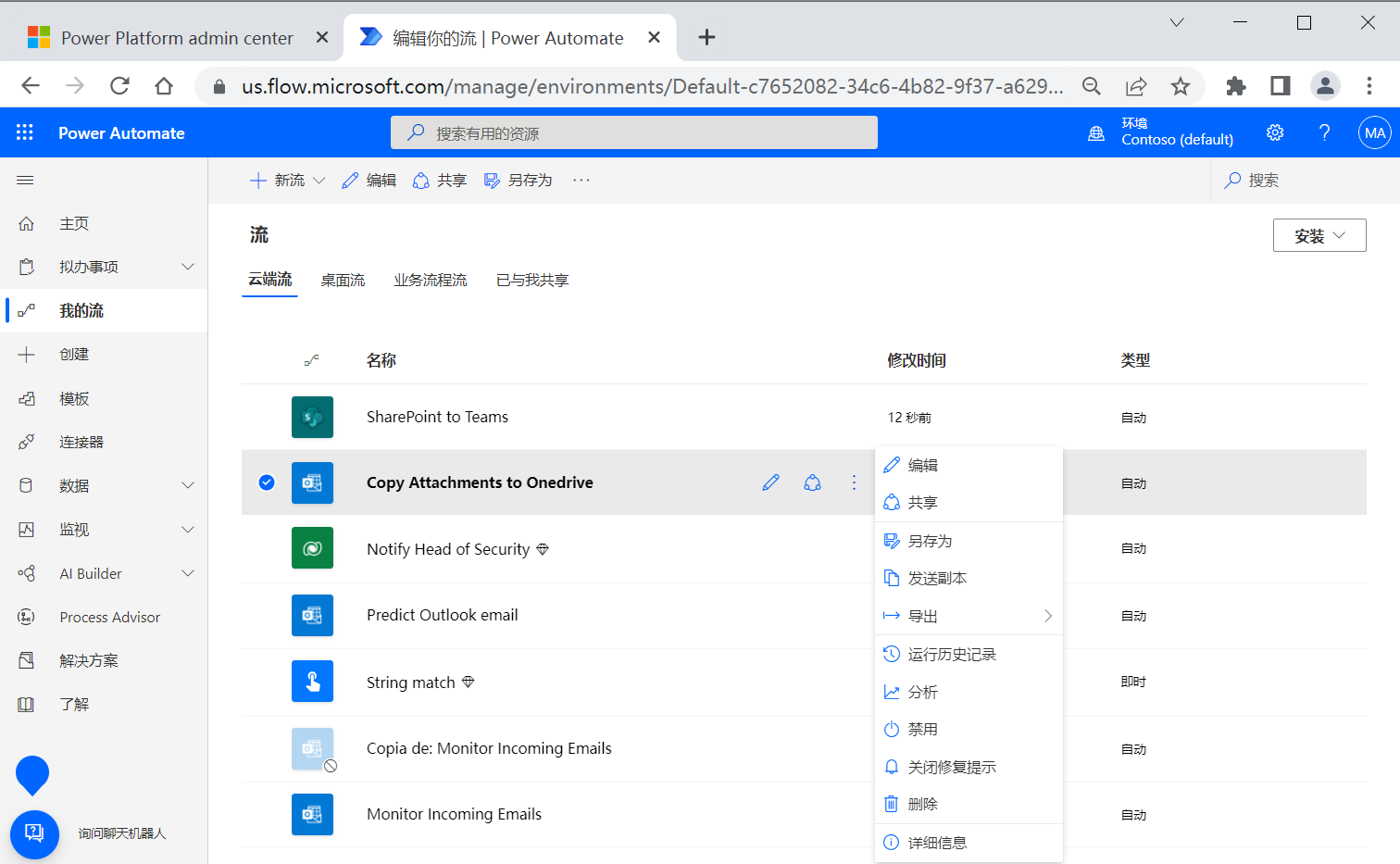Collapse the left navigation hamburger menu
Image resolution: width=1400 pixels, height=864 pixels.
click(x=25, y=180)
